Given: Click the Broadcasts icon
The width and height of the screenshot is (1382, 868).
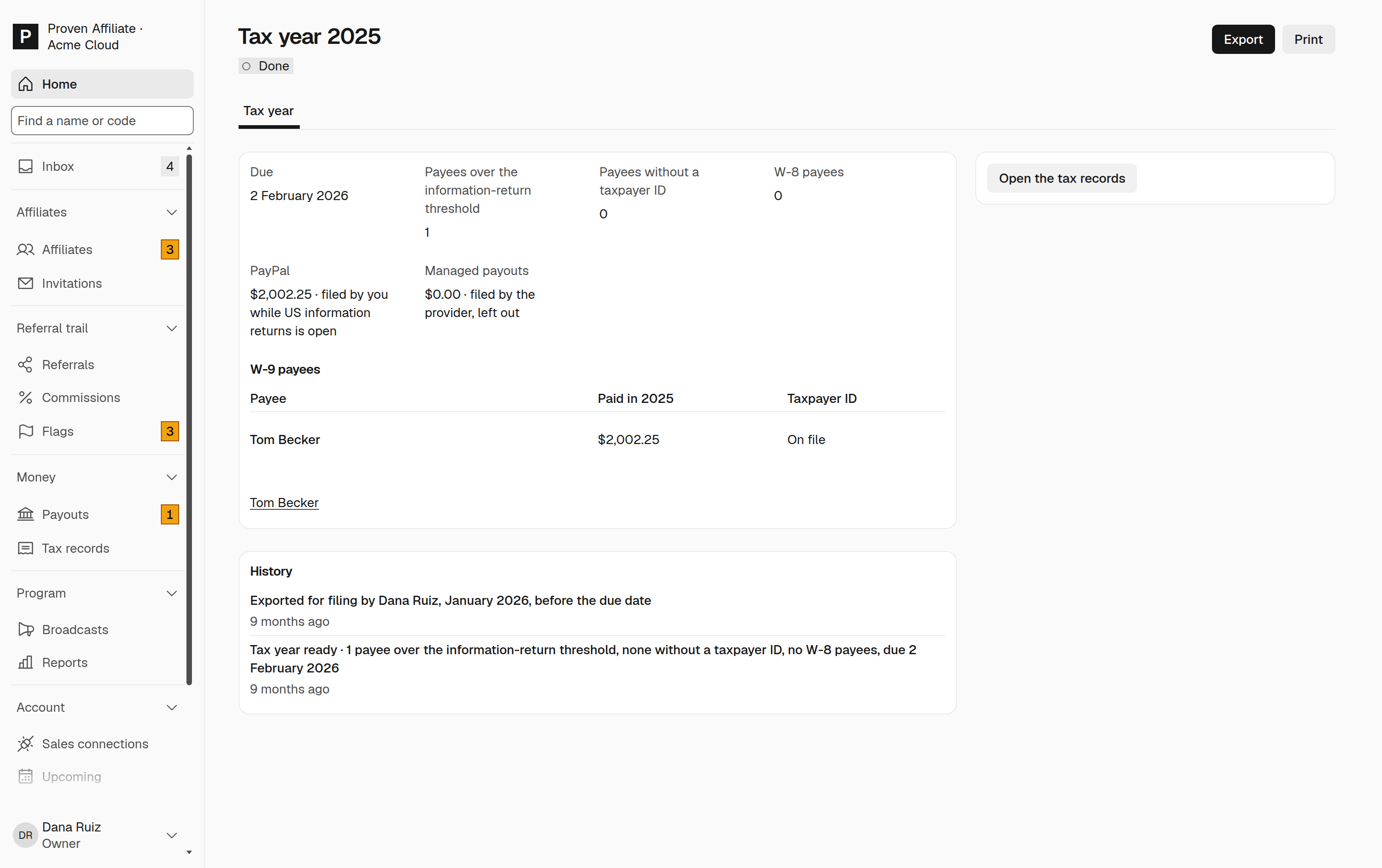Looking at the screenshot, I should point(25,630).
